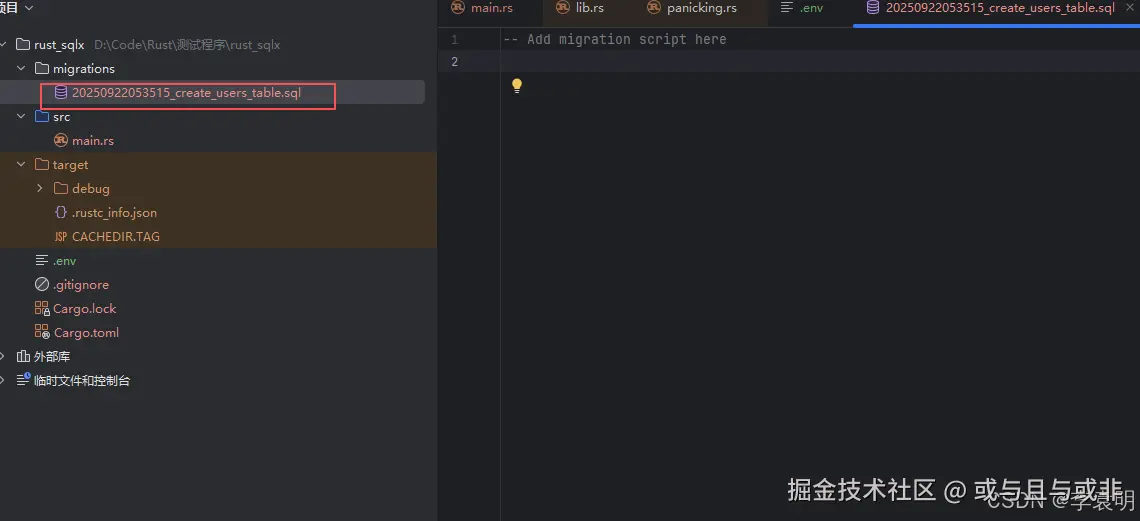
Task: Click the ignore icon beside .gitignore
Action: (41, 284)
